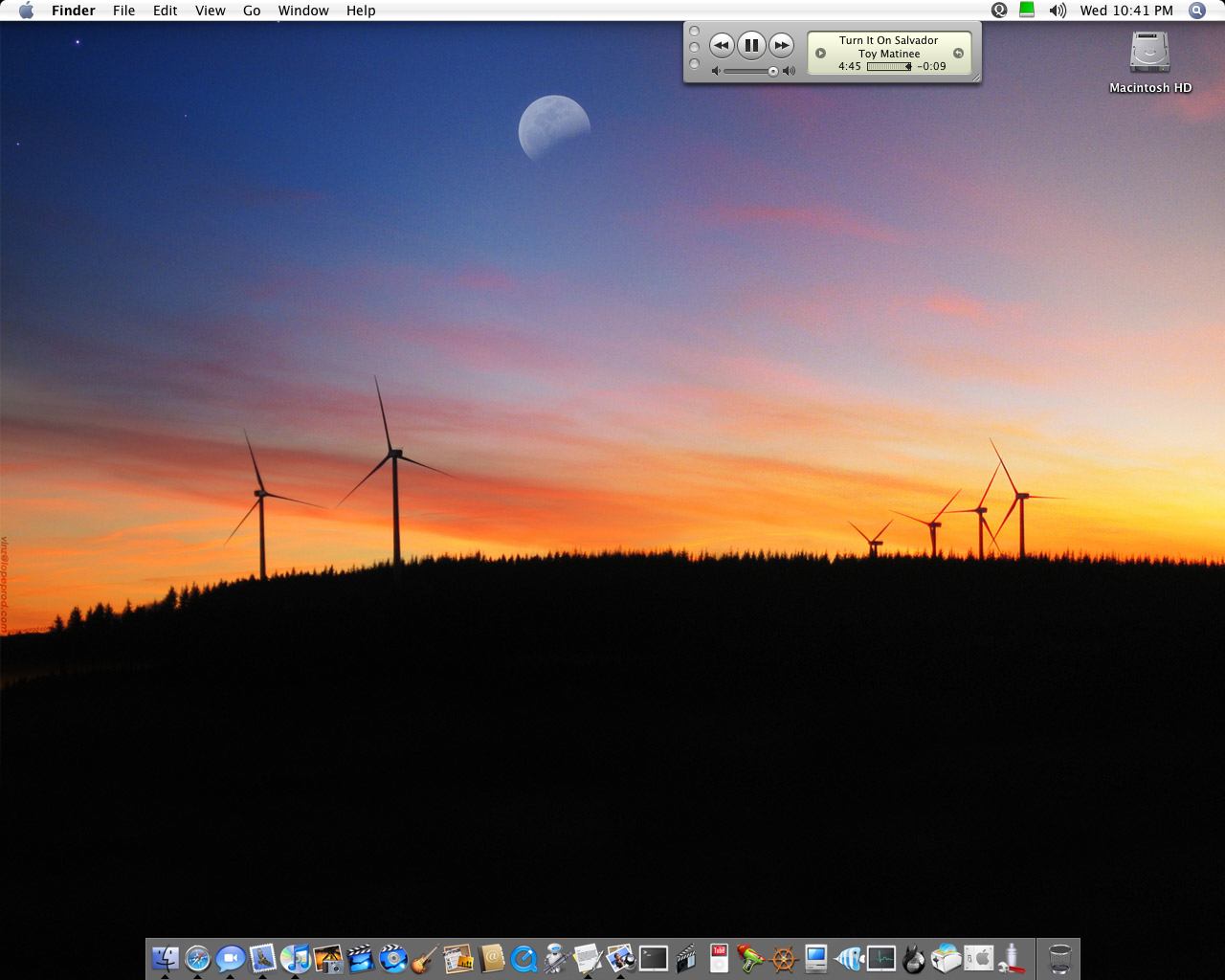Click the Spotlight search icon

click(x=1196, y=11)
